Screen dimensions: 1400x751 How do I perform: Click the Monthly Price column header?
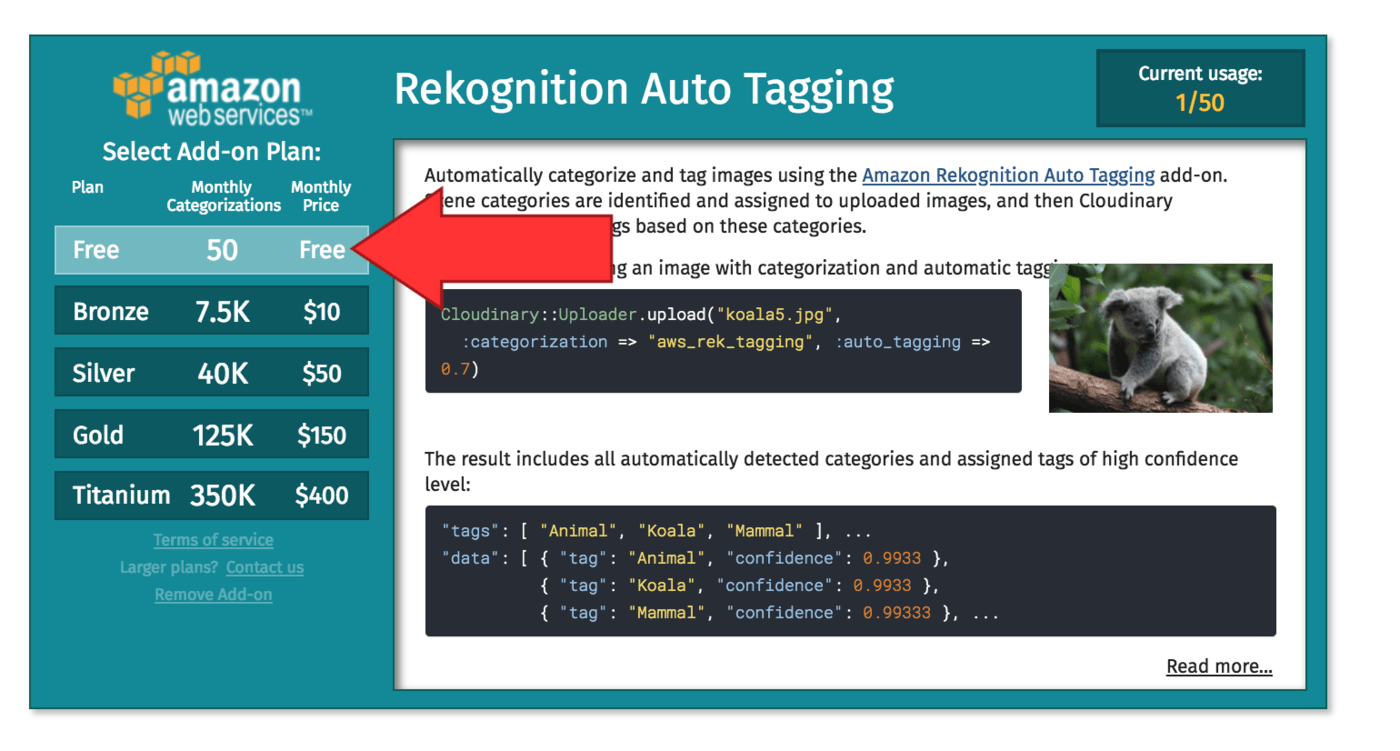[321, 196]
